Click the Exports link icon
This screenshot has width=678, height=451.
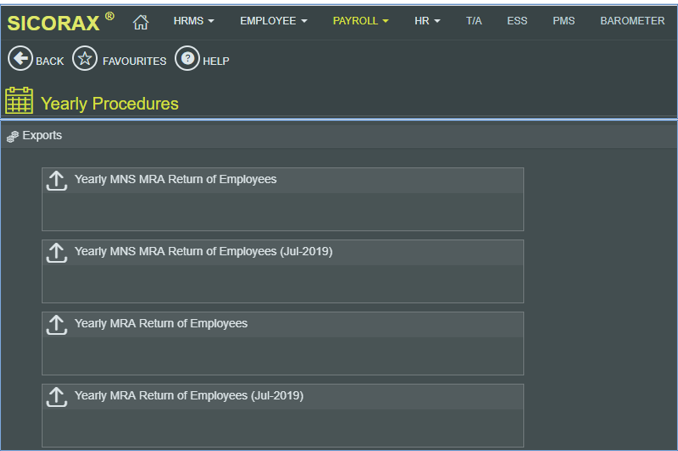pyautogui.click(x=12, y=136)
